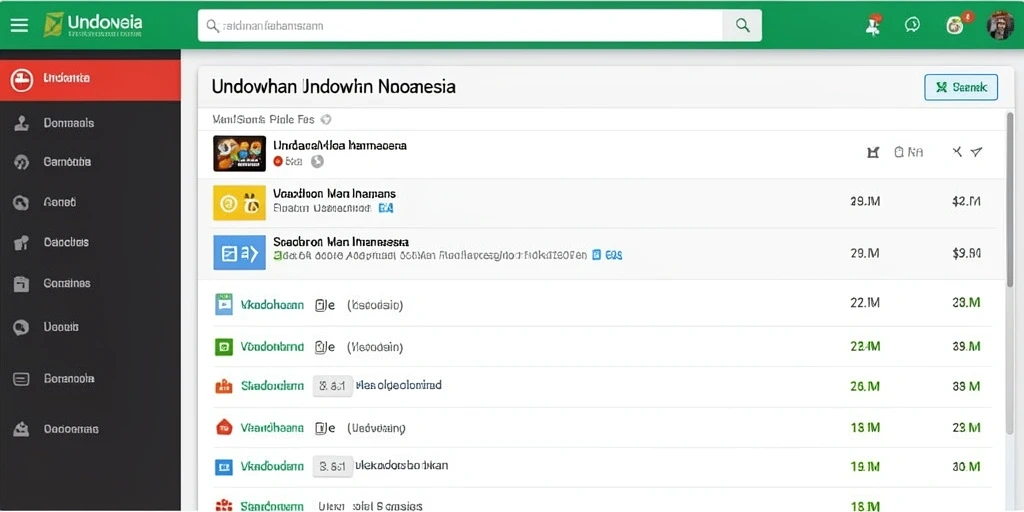Select the red highlighted Undonesia sidebar item

point(90,78)
